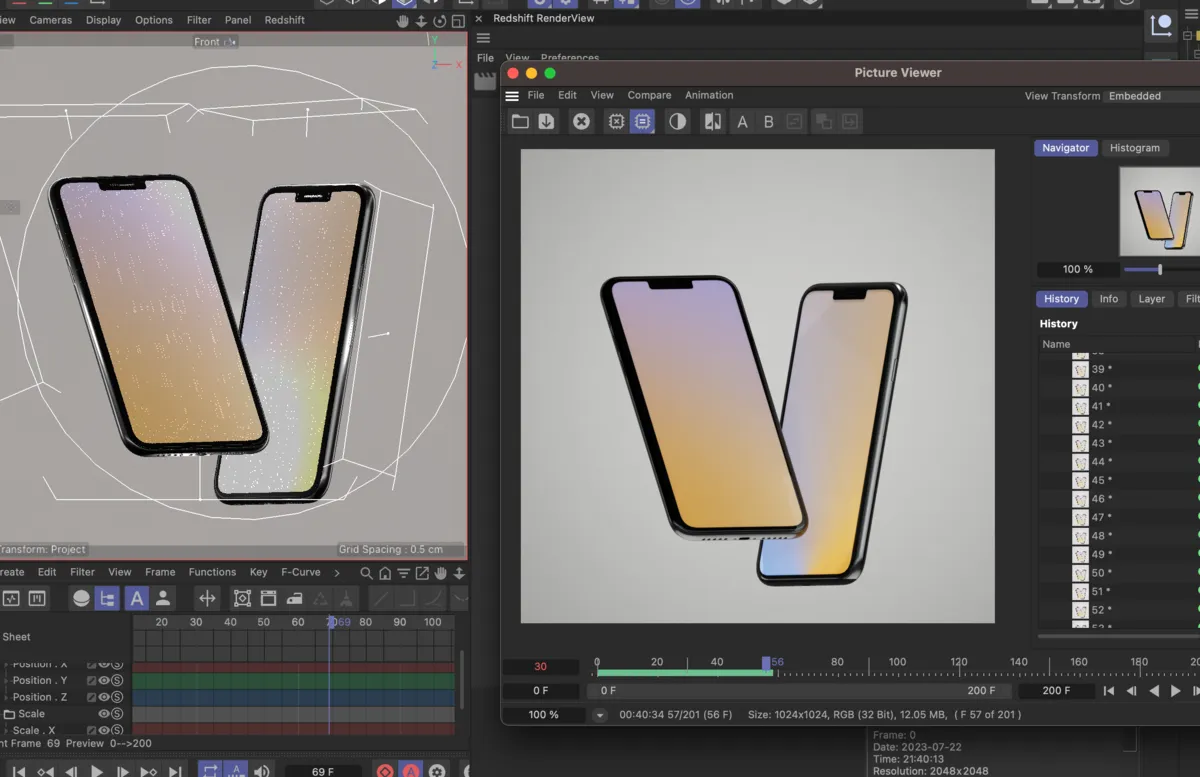Screen dimensions: 1200x777
Task: Open the Compare menu in Picture Viewer
Action: 649,95
